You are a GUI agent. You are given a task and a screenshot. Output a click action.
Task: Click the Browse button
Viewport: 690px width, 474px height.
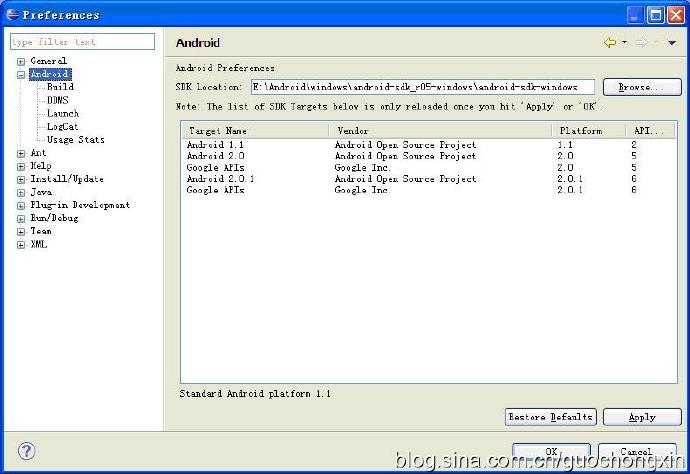(x=642, y=87)
